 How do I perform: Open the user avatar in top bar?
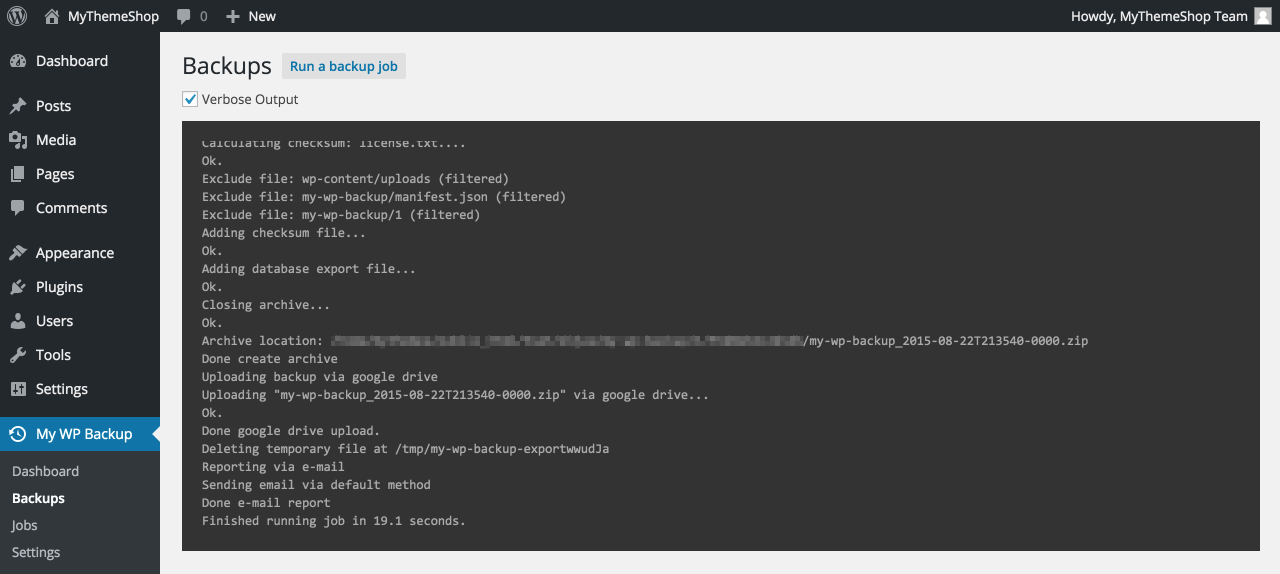click(x=1263, y=16)
